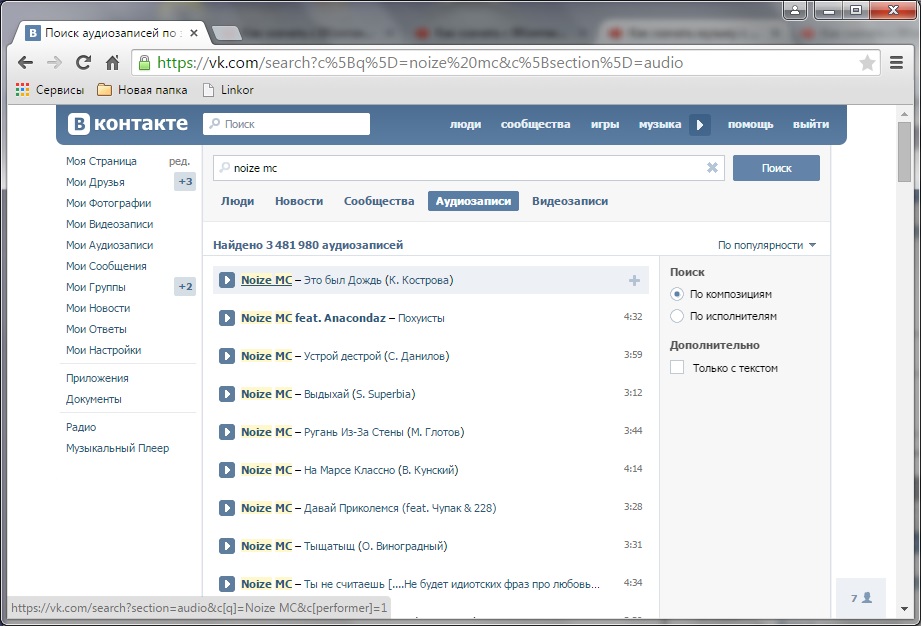Switch to Сообщества search tab
922x626 pixels.
[379, 201]
